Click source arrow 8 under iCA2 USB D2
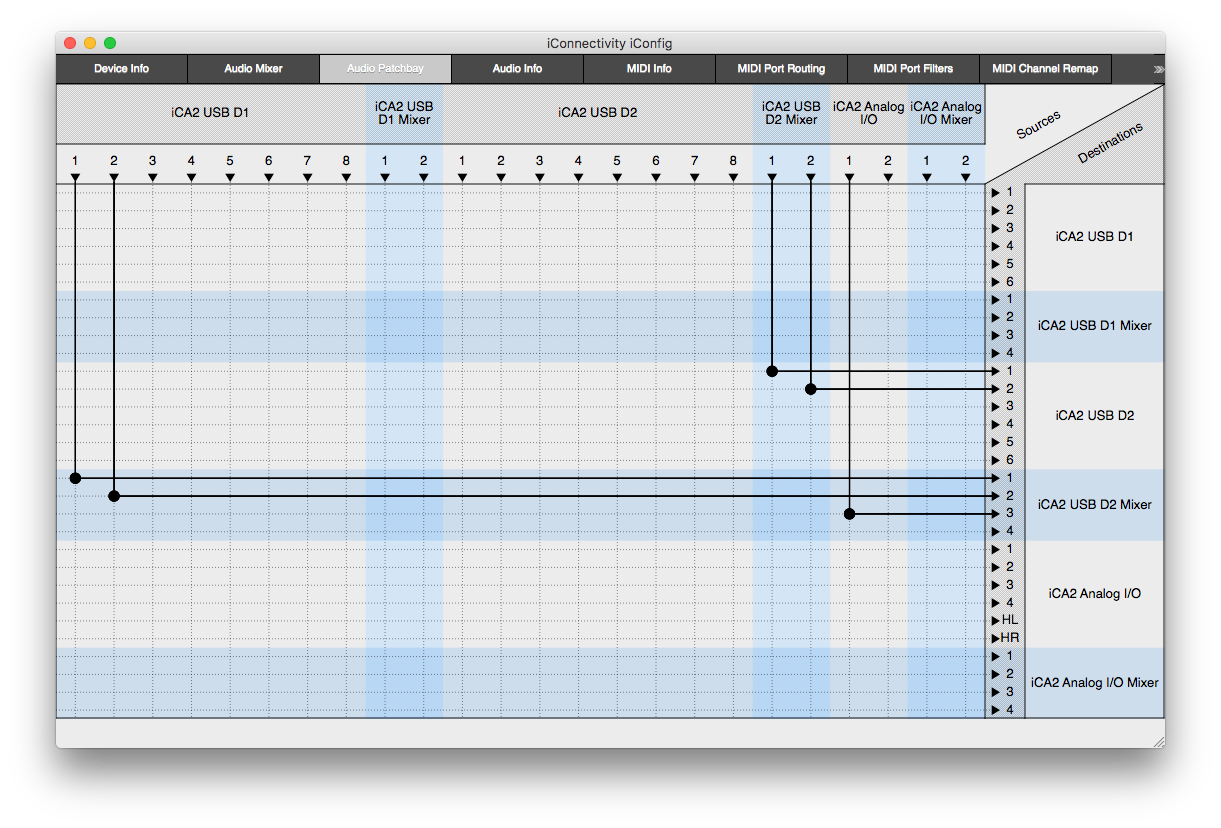This screenshot has width=1221, height=828. click(733, 177)
